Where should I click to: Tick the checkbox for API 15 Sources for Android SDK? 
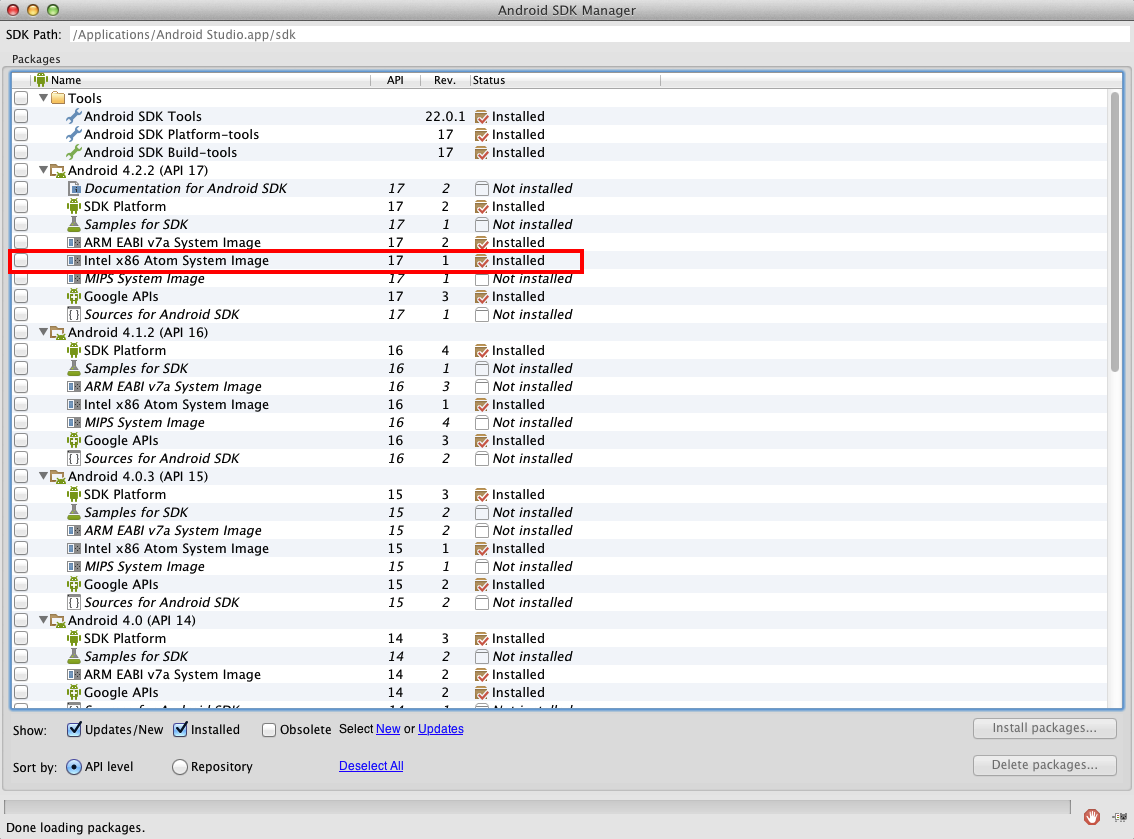click(21, 602)
